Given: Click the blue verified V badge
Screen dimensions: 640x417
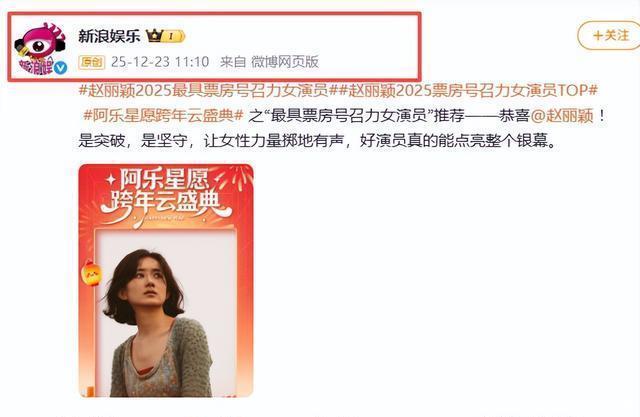Looking at the screenshot, I should [x=61, y=68].
